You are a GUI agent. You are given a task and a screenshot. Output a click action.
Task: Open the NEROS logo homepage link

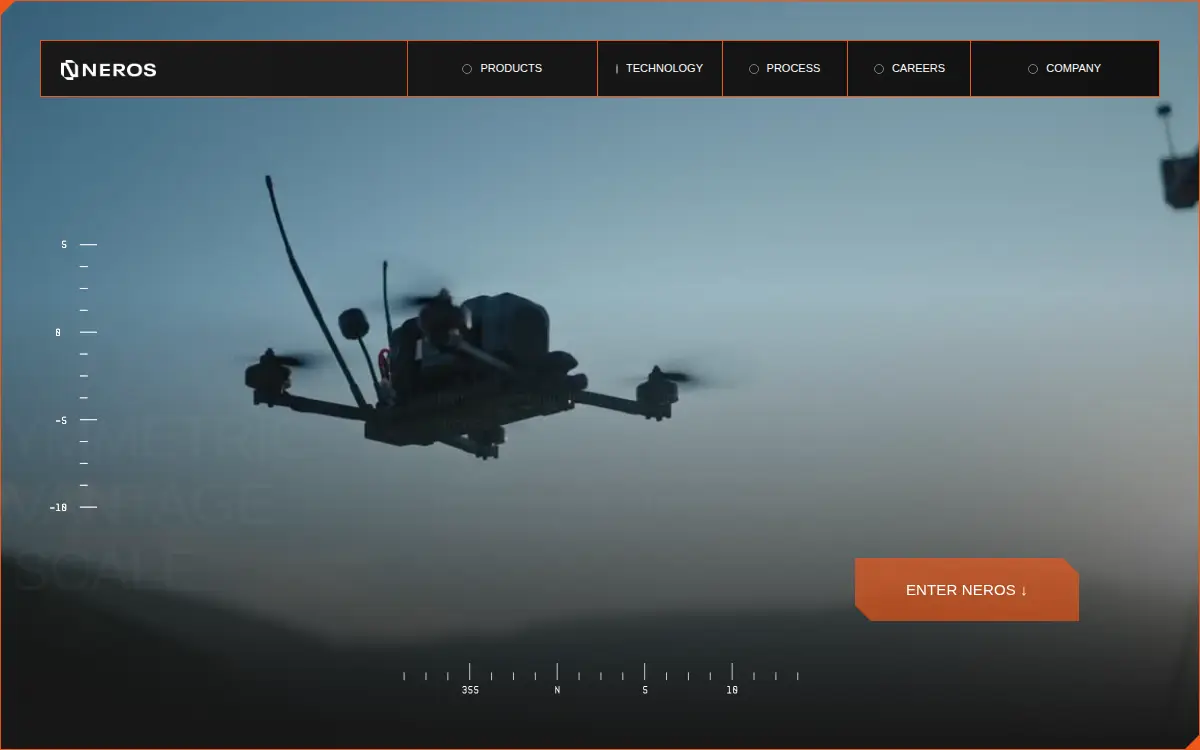coord(108,69)
